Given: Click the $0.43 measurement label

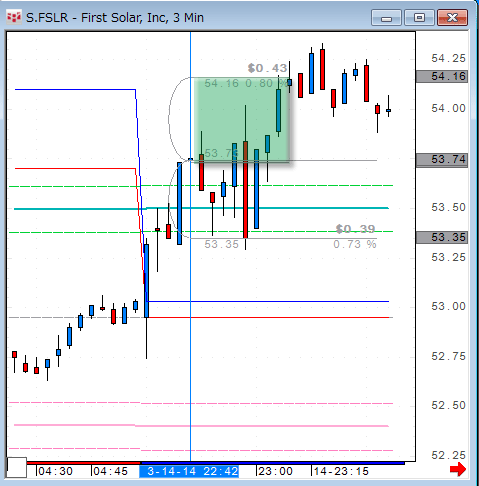Looking at the screenshot, I should (x=267, y=68).
